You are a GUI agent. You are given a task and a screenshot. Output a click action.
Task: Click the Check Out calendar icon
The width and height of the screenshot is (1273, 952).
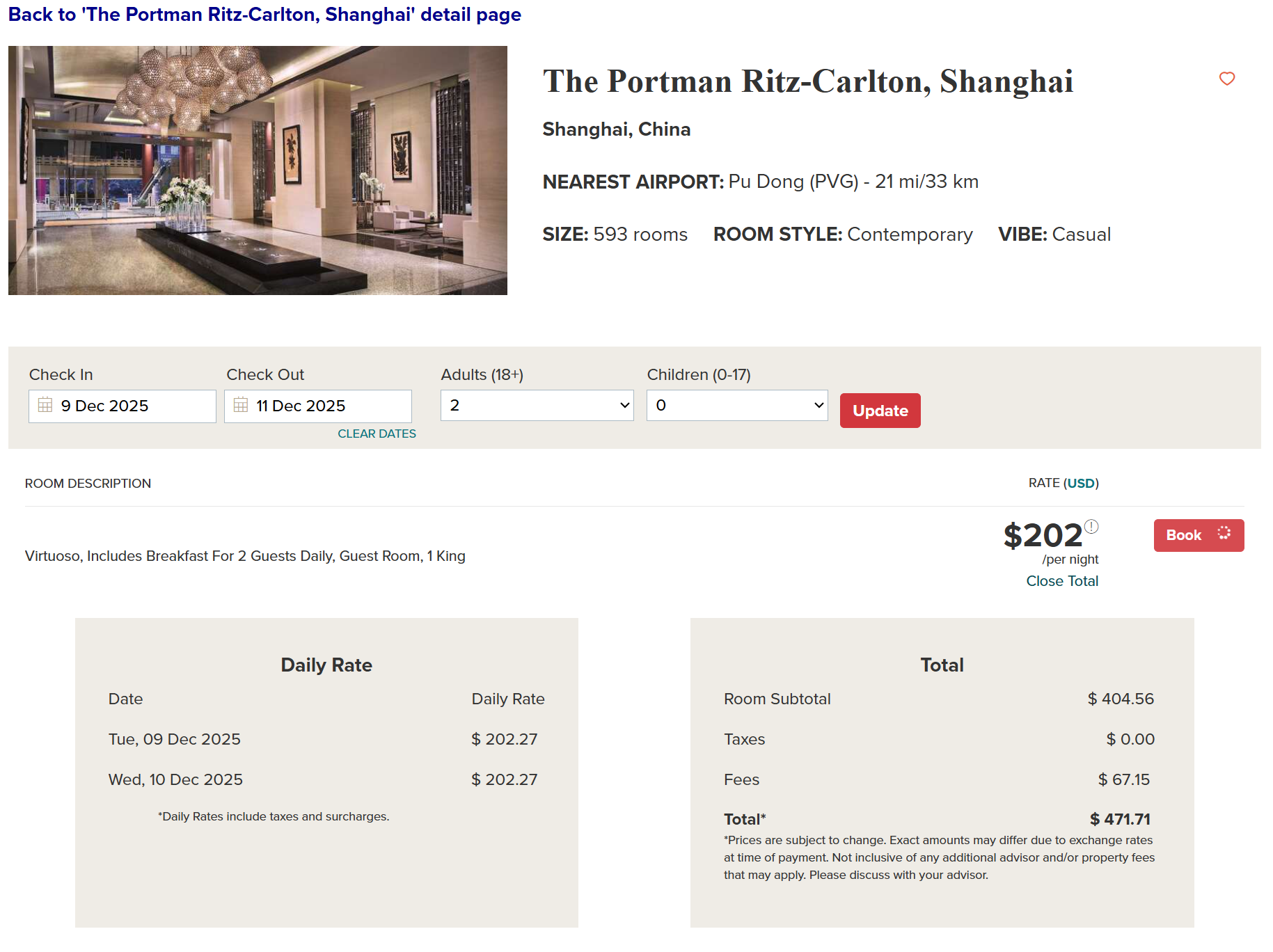tap(241, 405)
